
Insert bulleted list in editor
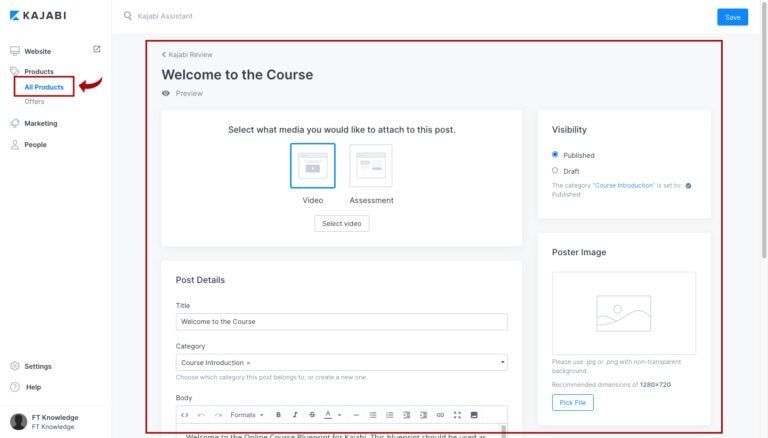click(373, 415)
